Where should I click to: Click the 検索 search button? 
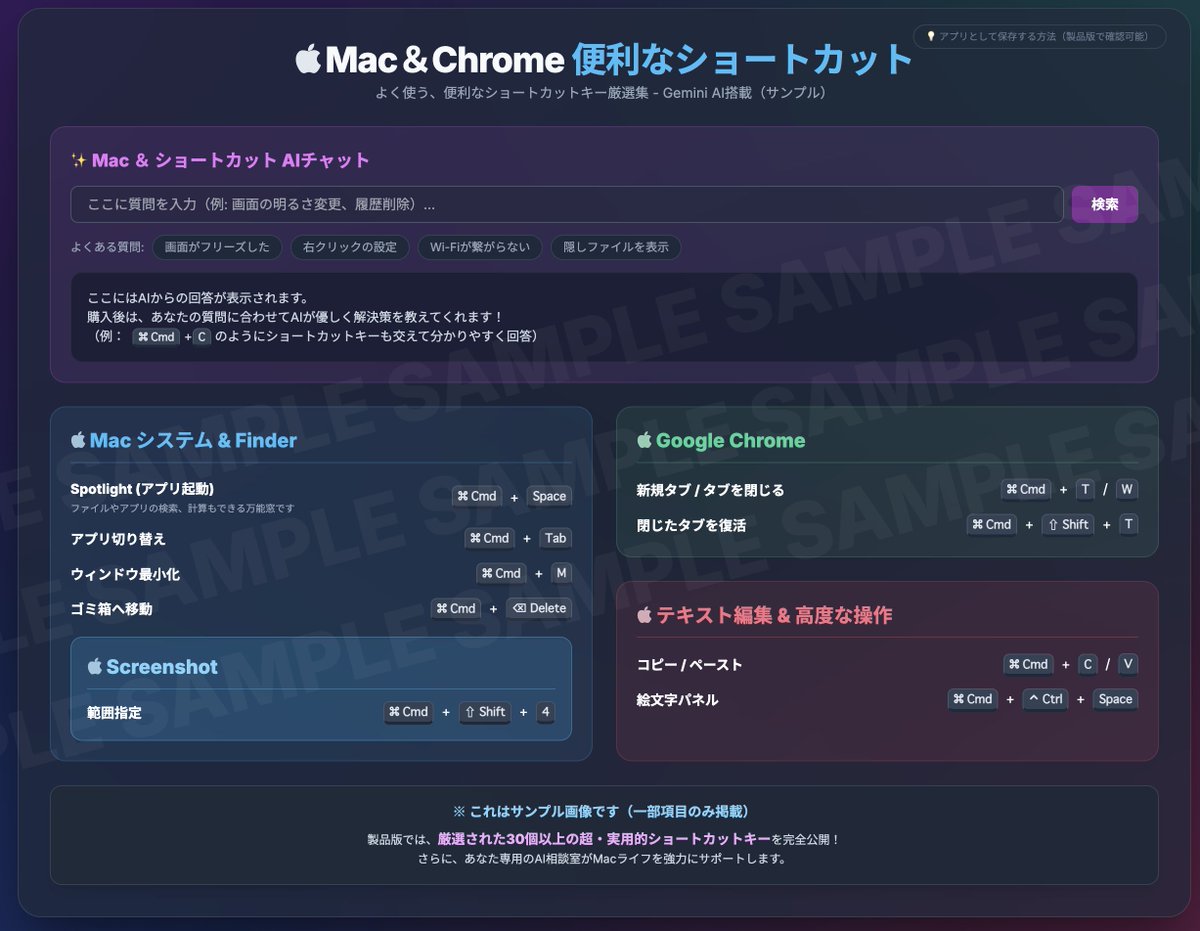tap(1104, 204)
